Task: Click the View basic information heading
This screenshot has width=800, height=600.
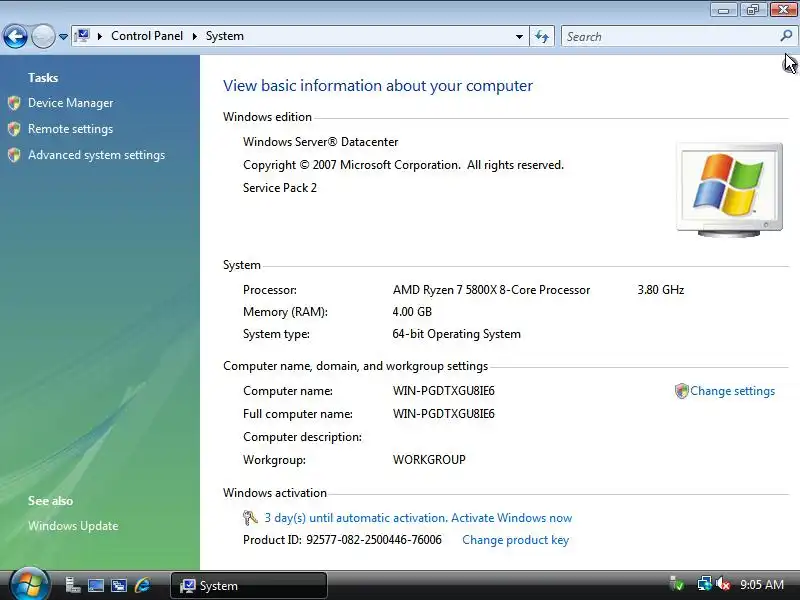Action: point(378,86)
